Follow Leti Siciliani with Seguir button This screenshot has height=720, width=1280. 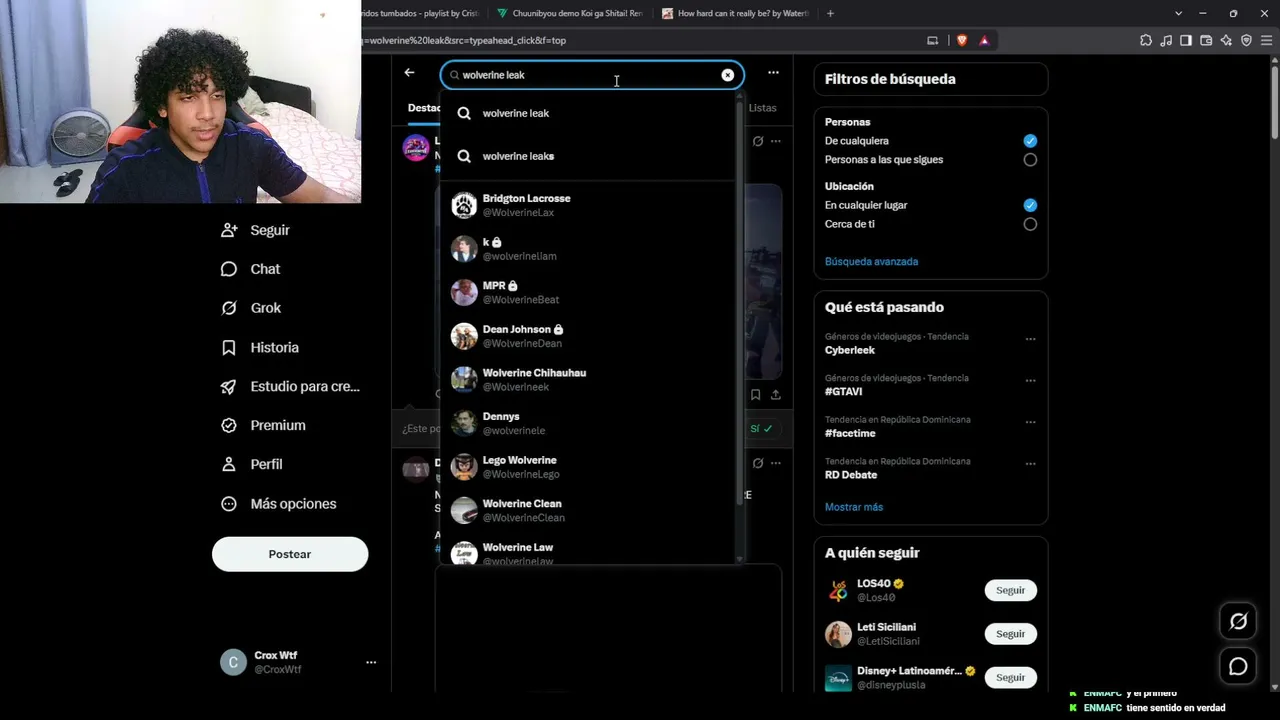click(x=1010, y=634)
